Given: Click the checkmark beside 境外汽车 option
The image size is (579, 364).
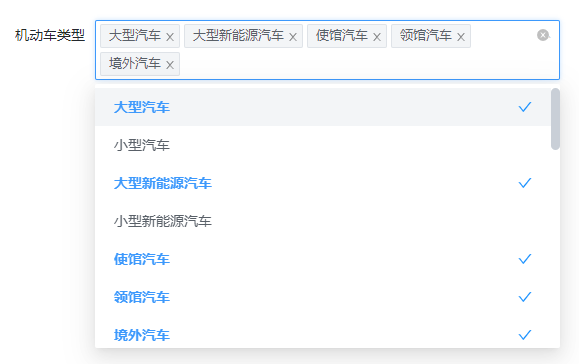Looking at the screenshot, I should click(x=525, y=335).
